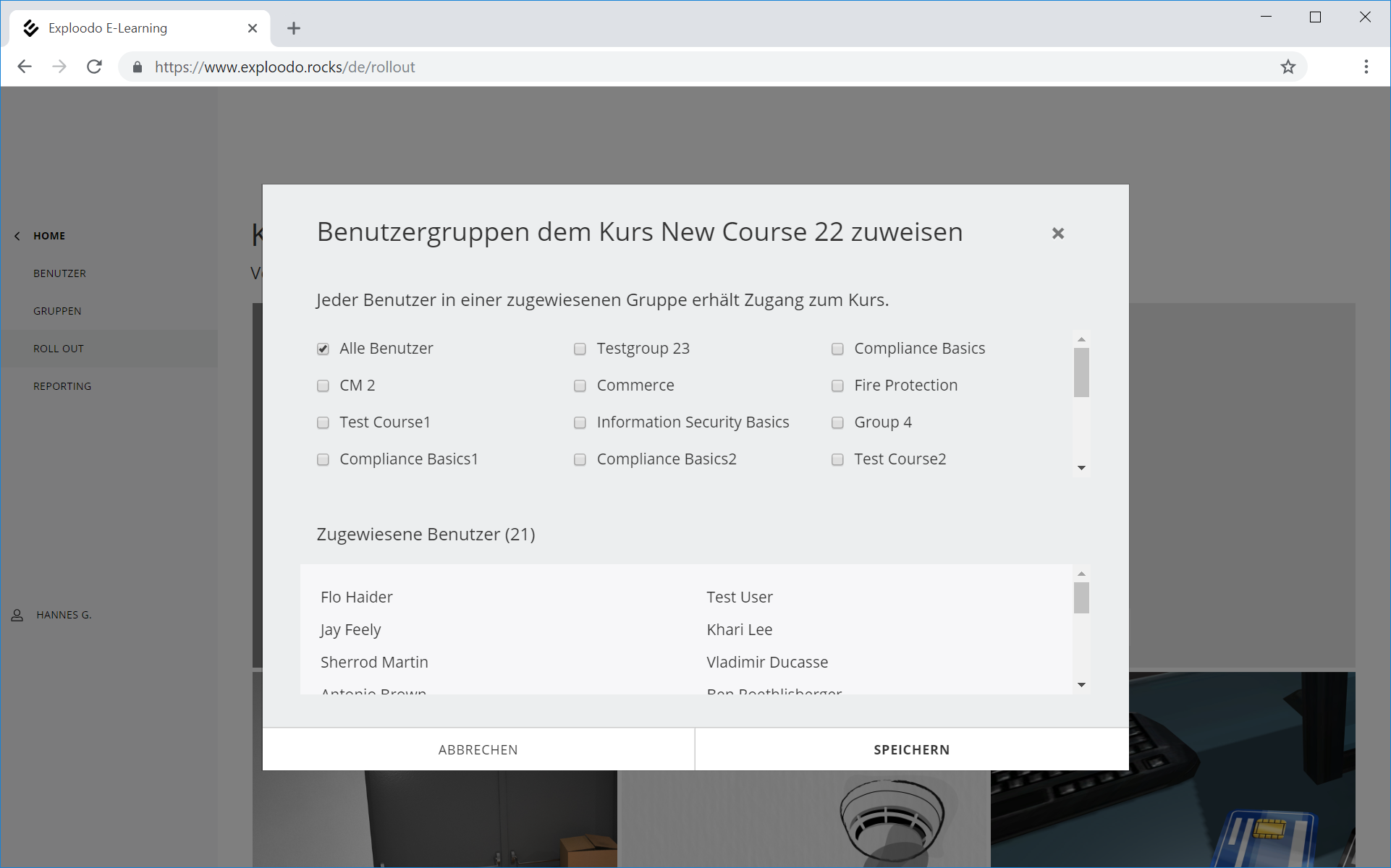Click the Hannes G. user profile icon
The height and width of the screenshot is (868, 1391).
click(x=17, y=615)
